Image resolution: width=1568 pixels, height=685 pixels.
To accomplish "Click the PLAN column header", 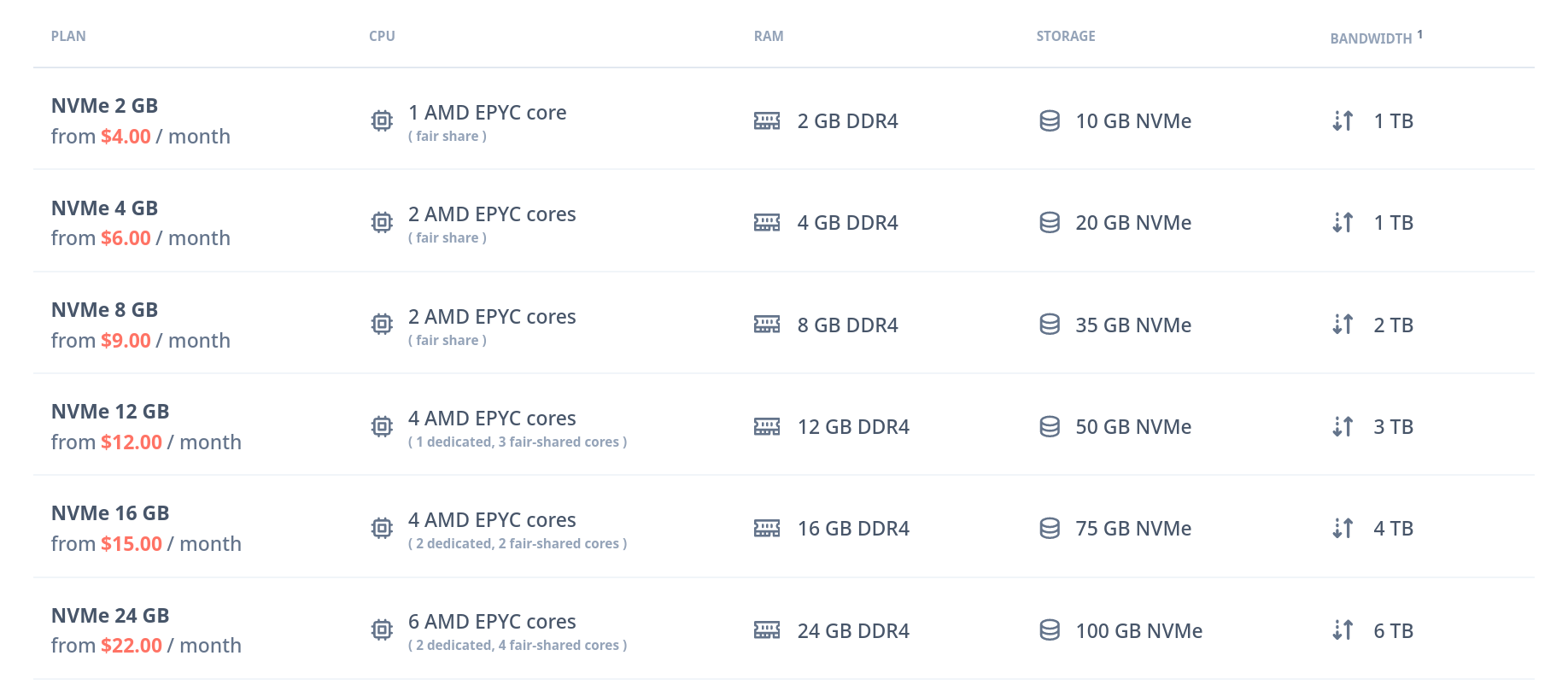I will (x=68, y=36).
